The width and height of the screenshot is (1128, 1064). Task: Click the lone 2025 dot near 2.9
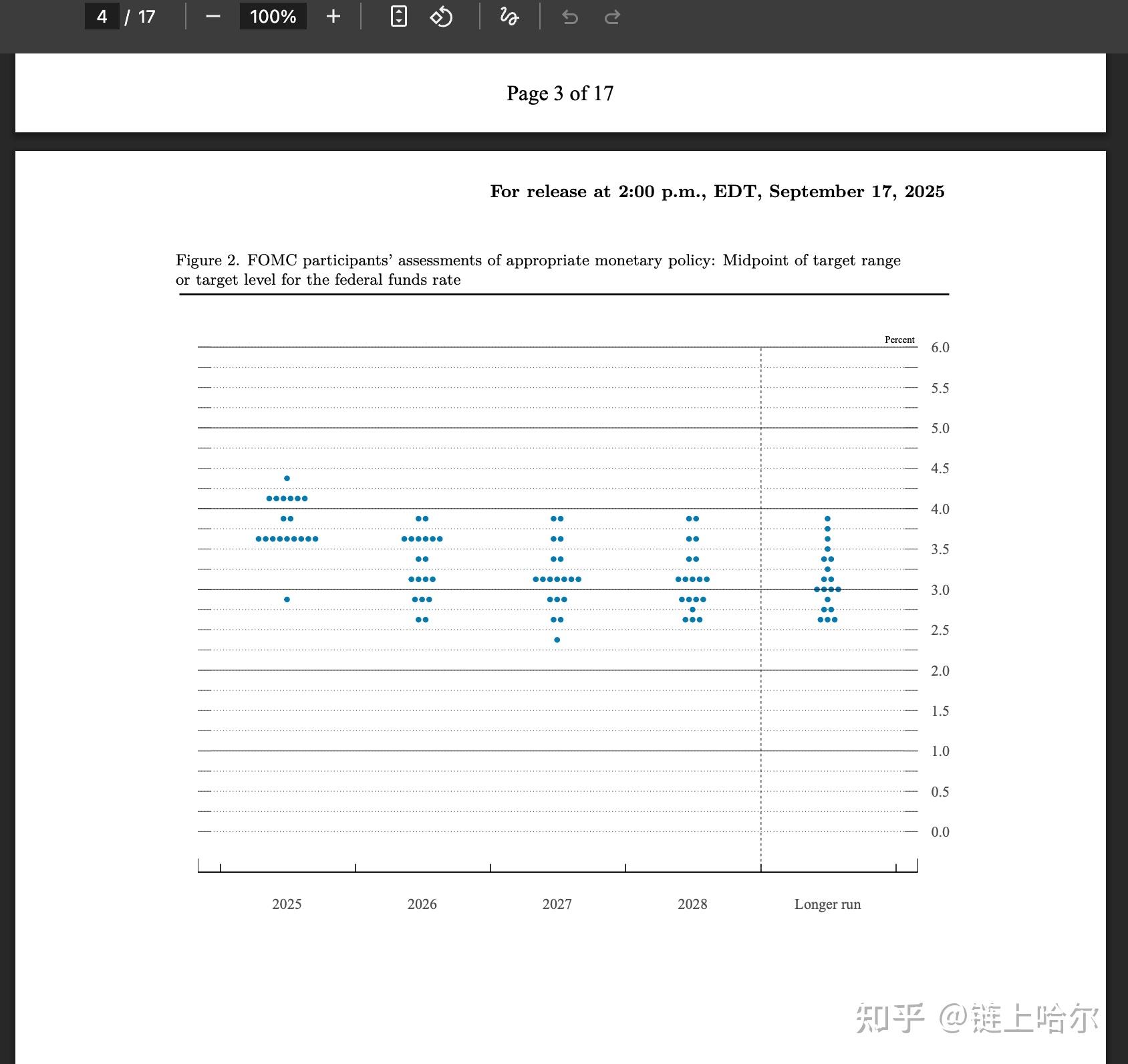coord(287,600)
